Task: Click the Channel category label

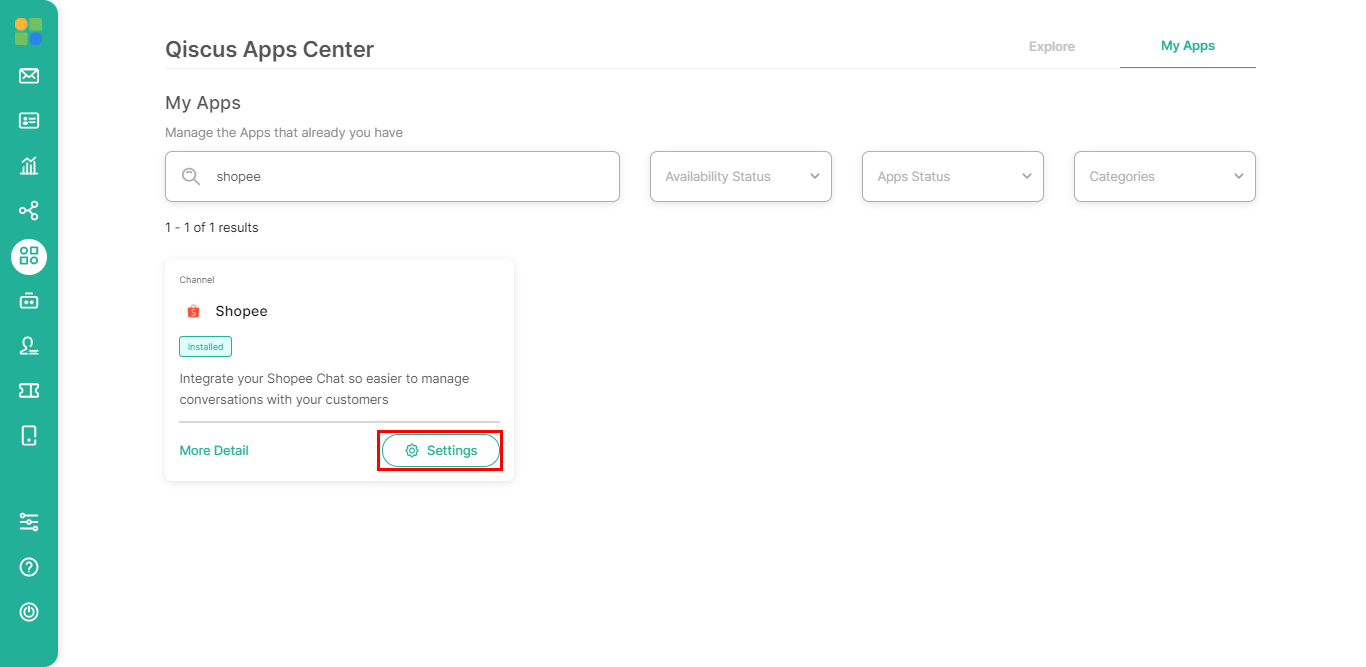Action: [197, 280]
